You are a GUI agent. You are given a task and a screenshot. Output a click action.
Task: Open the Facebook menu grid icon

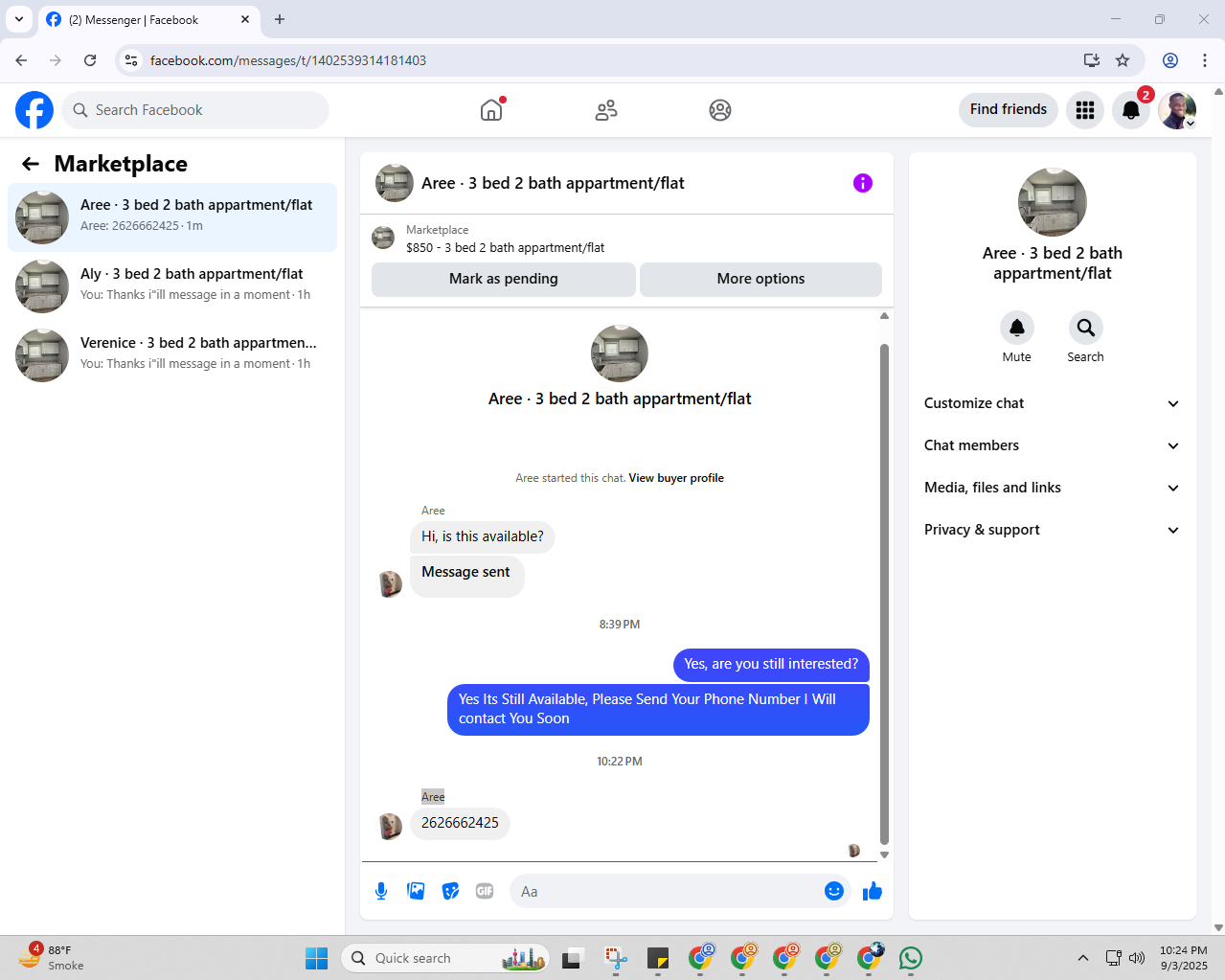coord(1085,110)
